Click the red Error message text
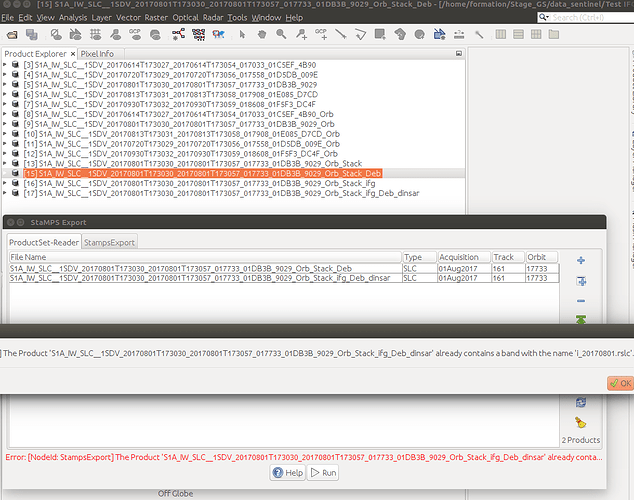 pos(304,457)
